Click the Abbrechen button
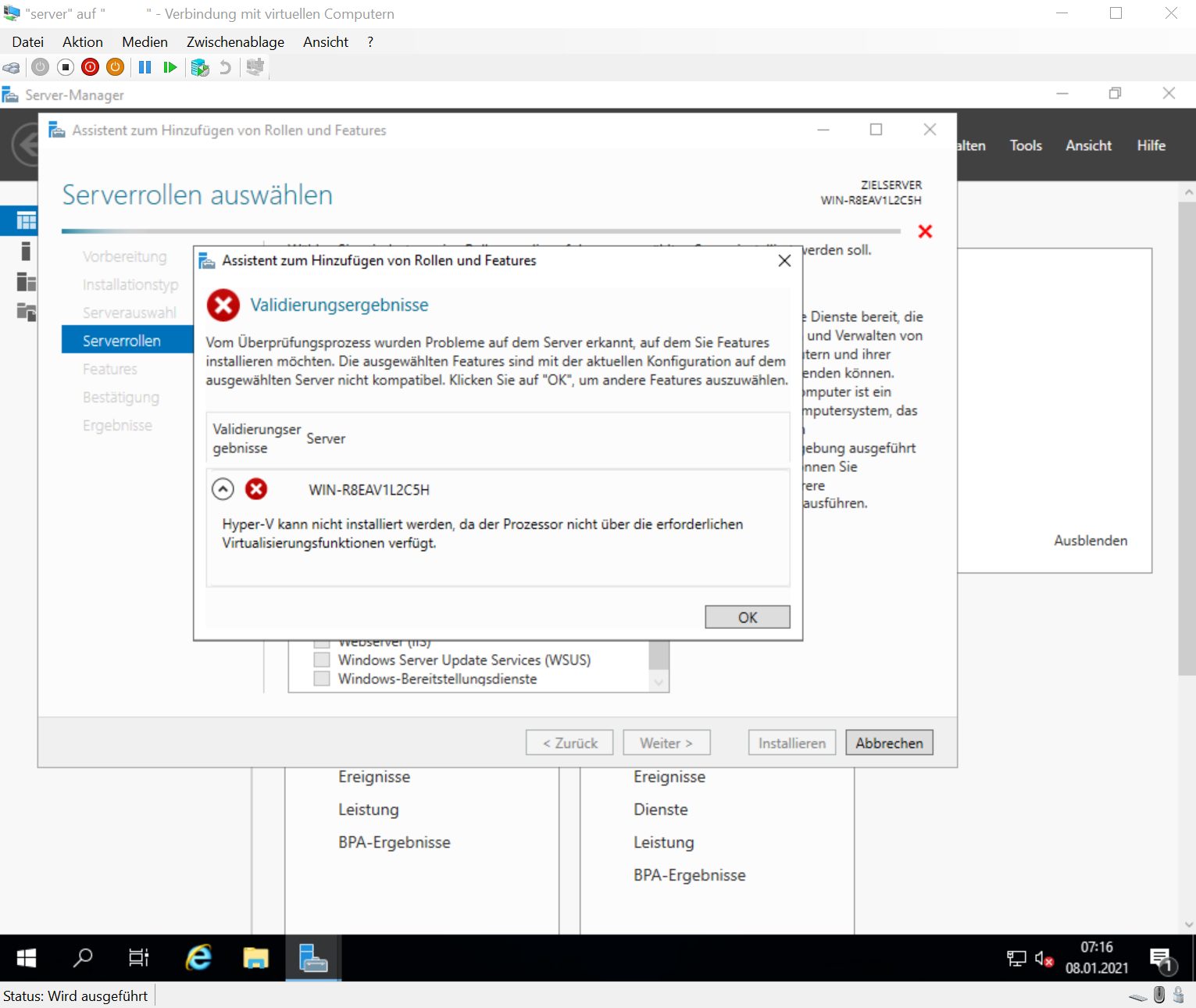The height and width of the screenshot is (1008, 1196). click(x=888, y=743)
